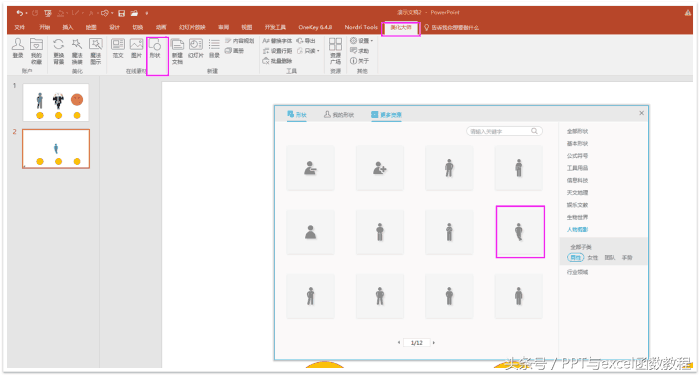The width and height of the screenshot is (700, 376).
Task: Switch to the 插入 Insert ribbon tab
Action: point(67,28)
